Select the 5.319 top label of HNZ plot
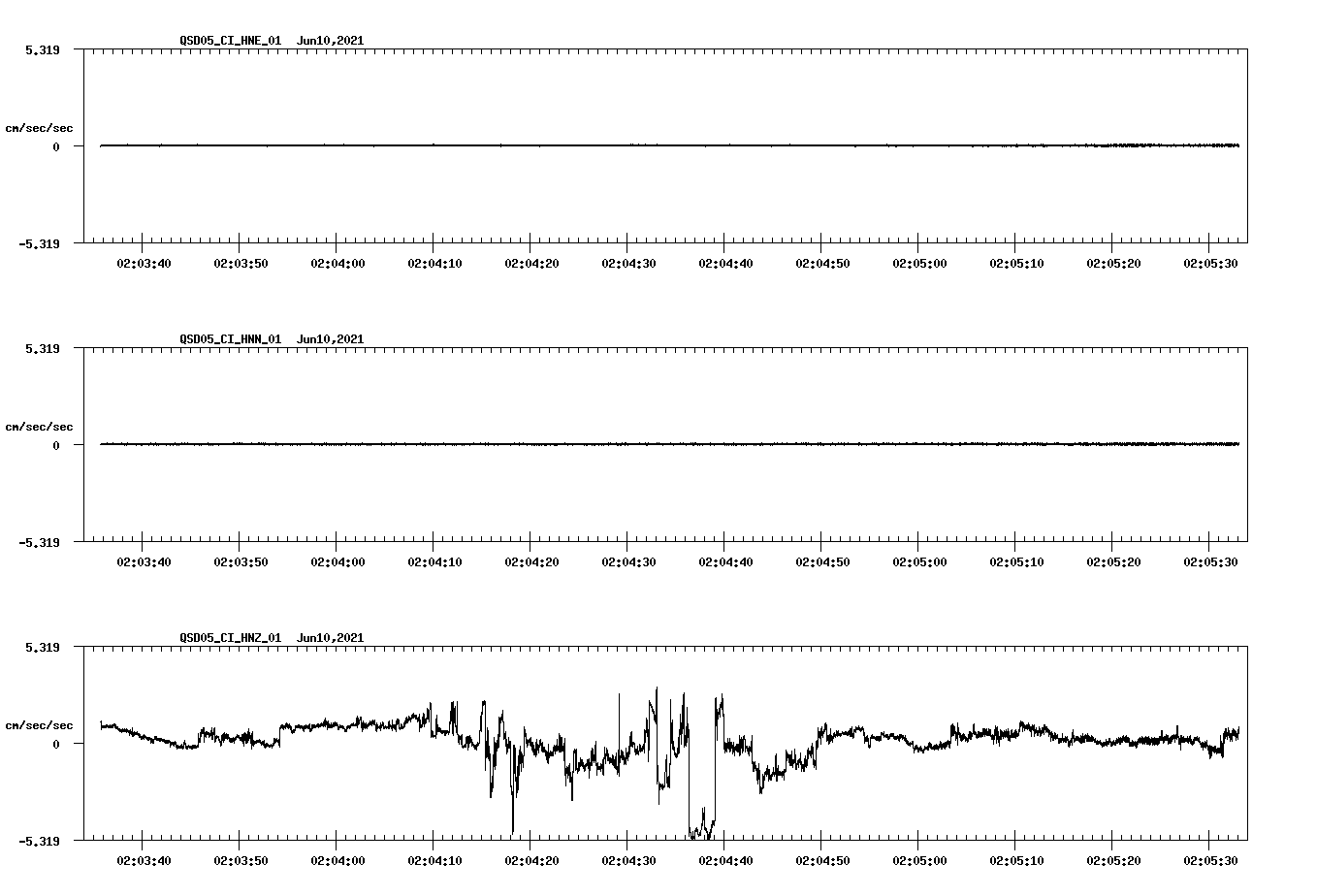 [x=42, y=647]
